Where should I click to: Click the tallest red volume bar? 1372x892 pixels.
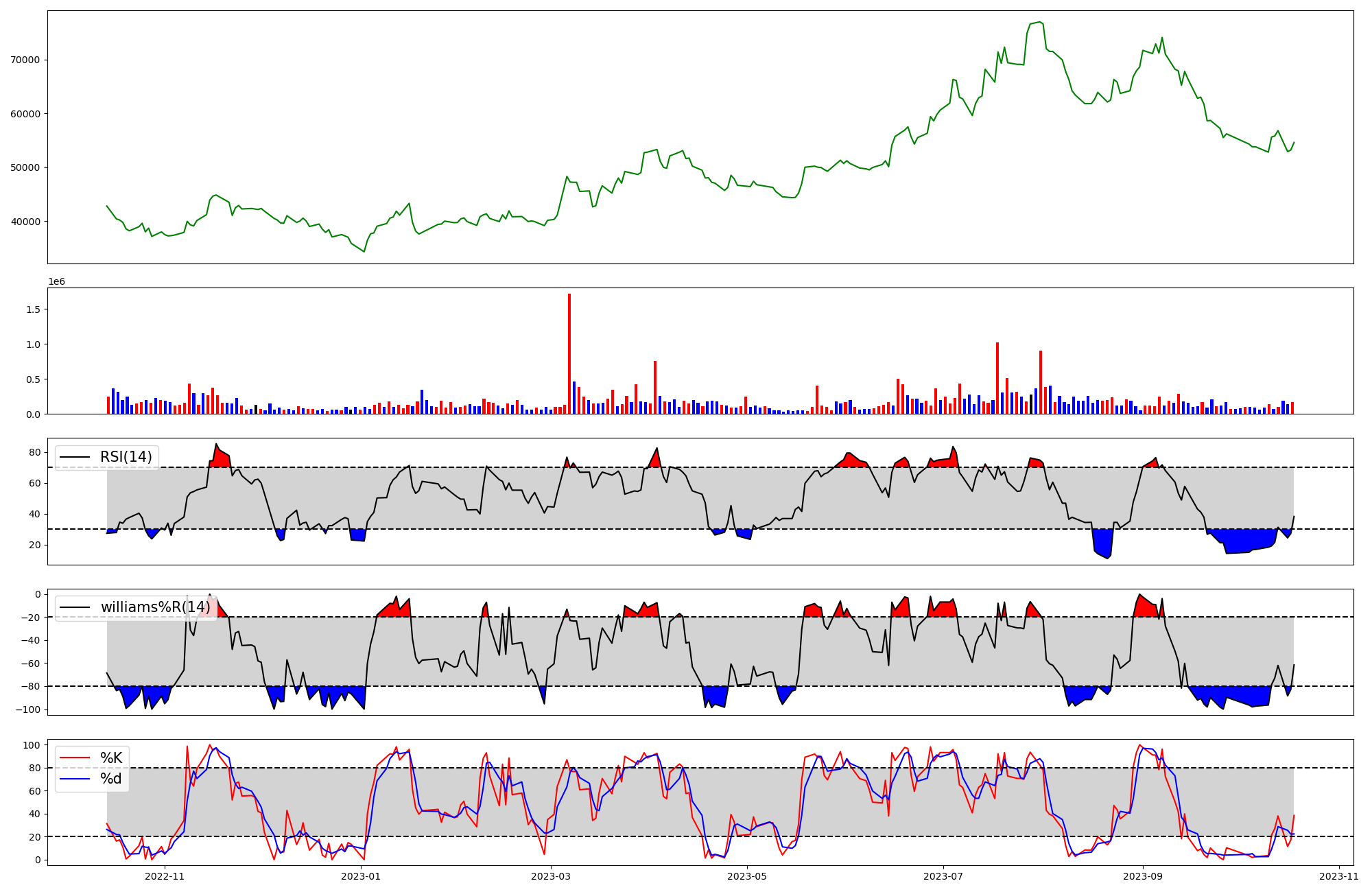pos(569,353)
